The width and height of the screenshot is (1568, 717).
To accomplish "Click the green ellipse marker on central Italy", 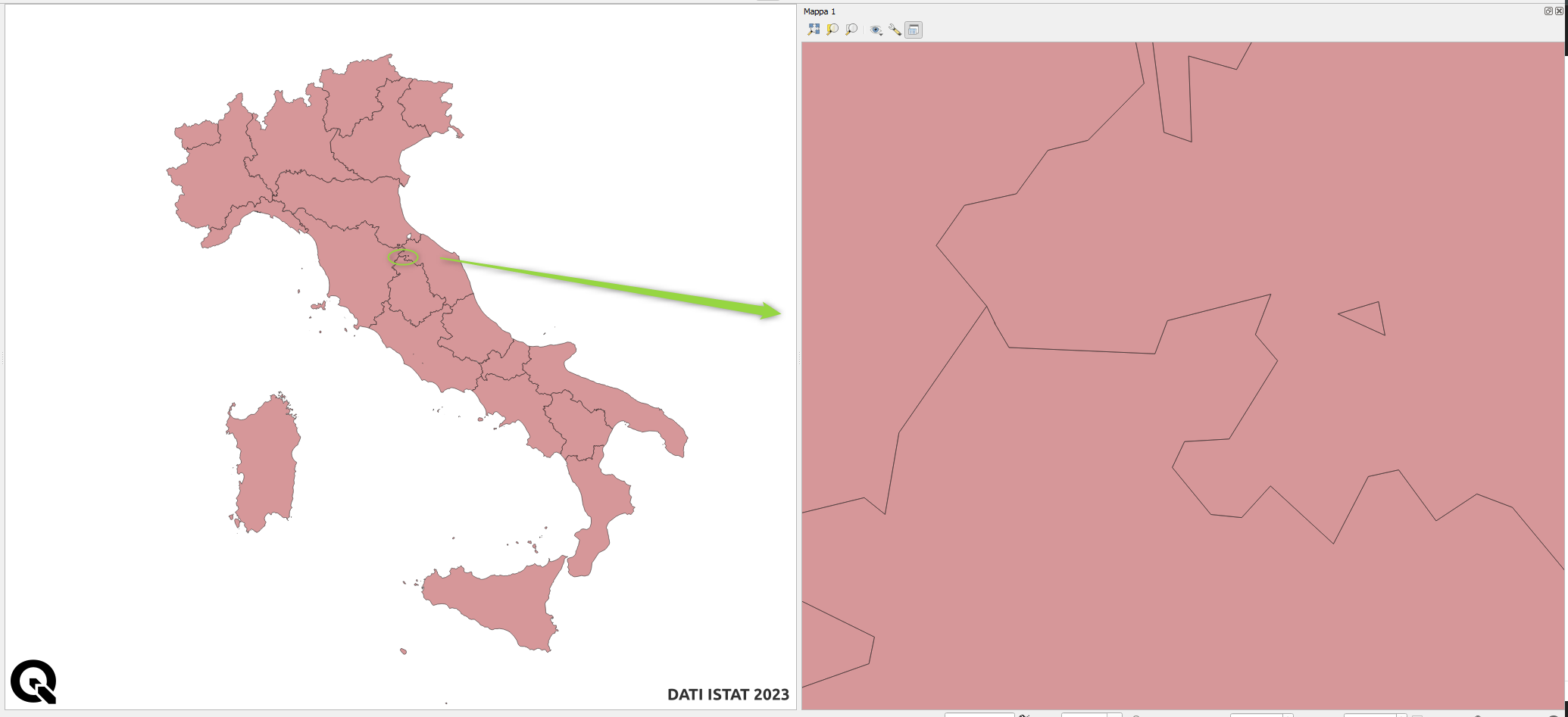I will coord(403,257).
